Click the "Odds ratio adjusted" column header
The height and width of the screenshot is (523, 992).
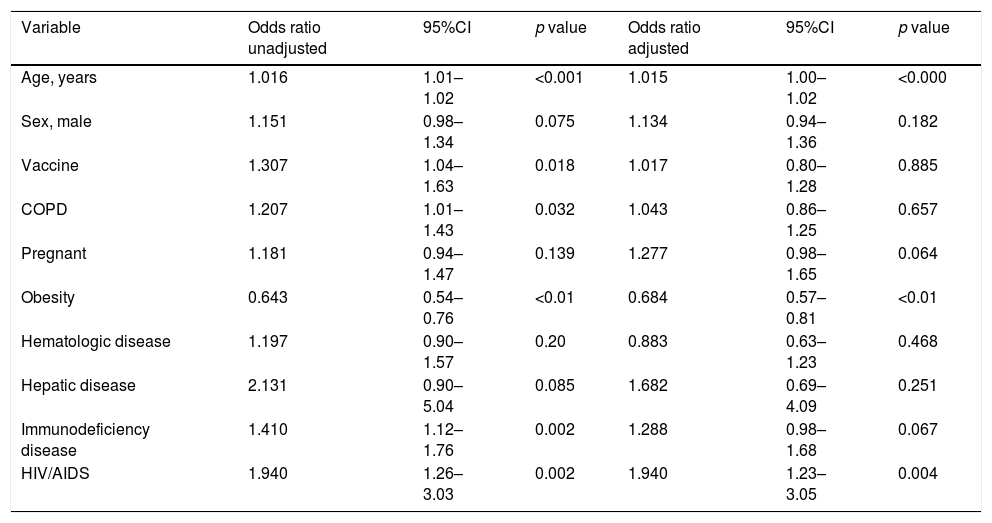660,37
